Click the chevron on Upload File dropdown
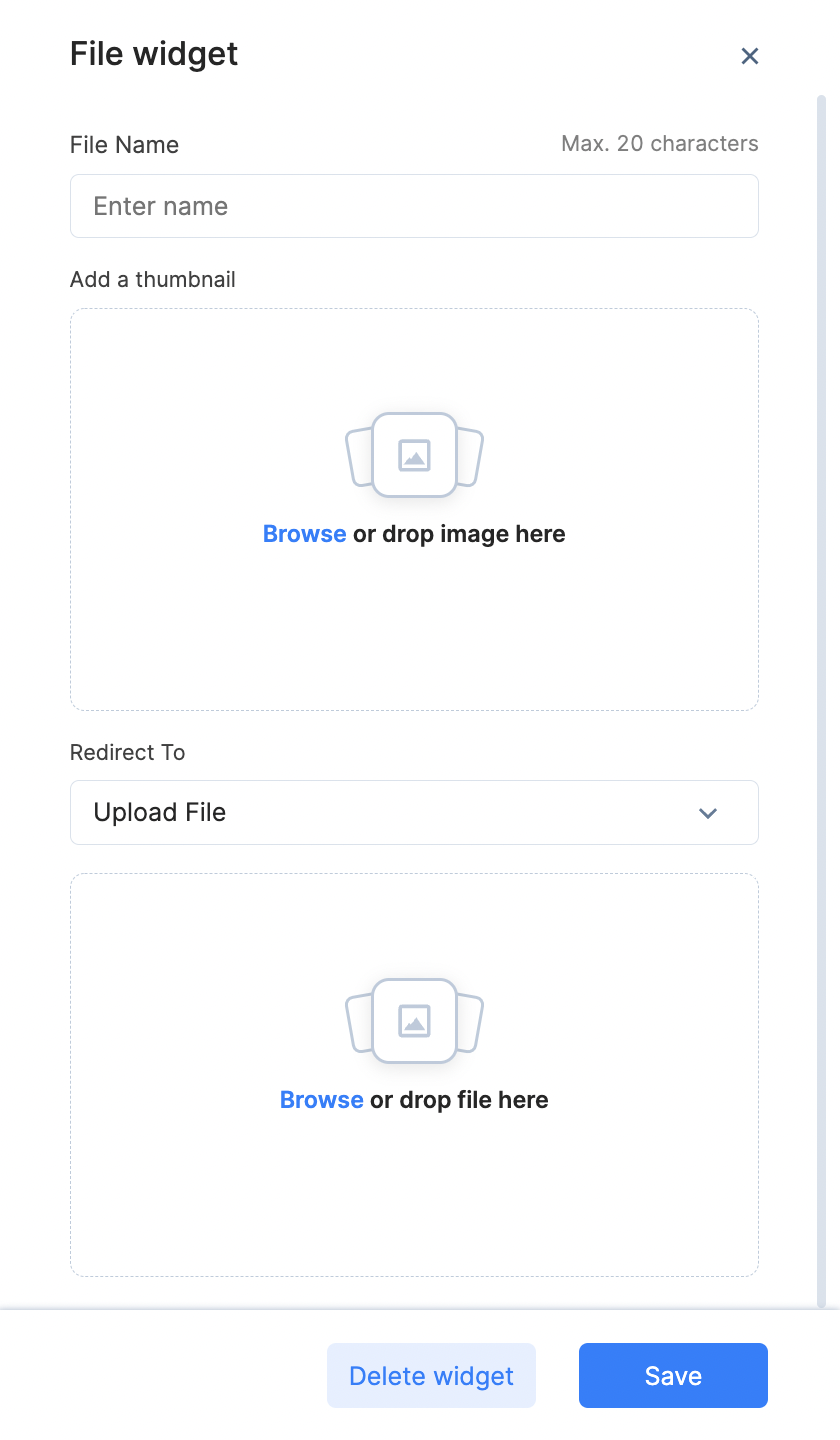840x1440 pixels. click(x=708, y=813)
